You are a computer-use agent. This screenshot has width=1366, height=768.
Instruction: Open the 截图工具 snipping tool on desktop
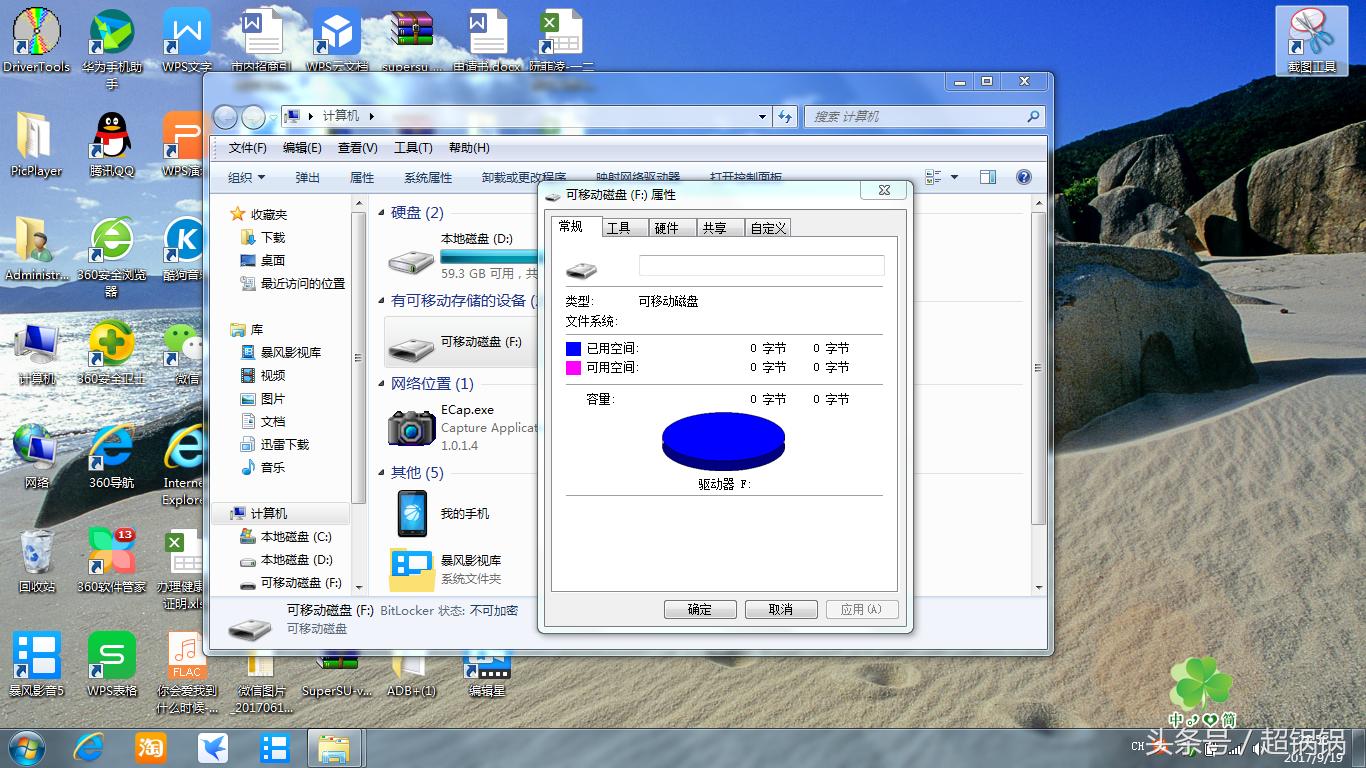[x=1310, y=35]
